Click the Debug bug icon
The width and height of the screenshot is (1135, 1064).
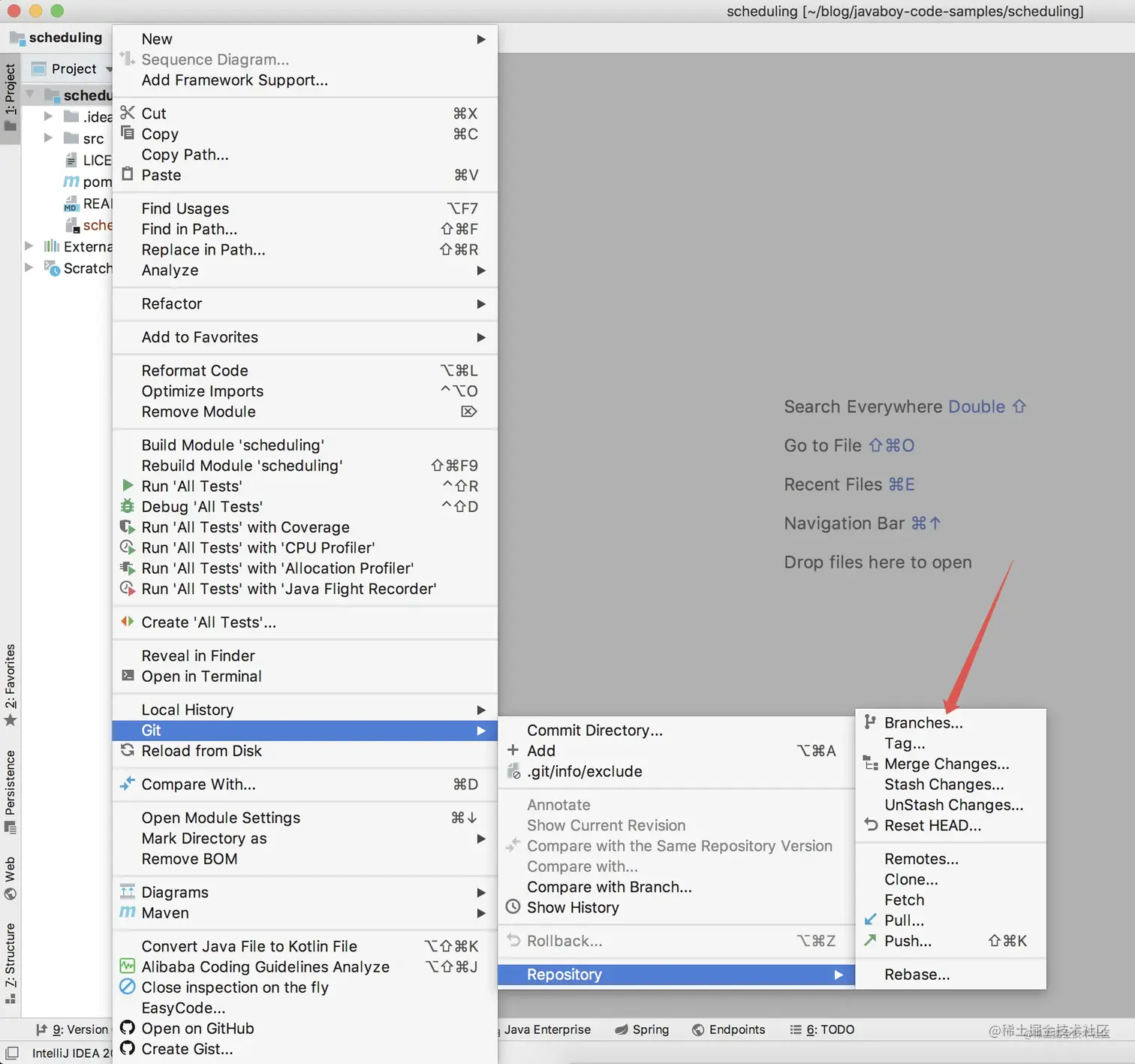[128, 506]
